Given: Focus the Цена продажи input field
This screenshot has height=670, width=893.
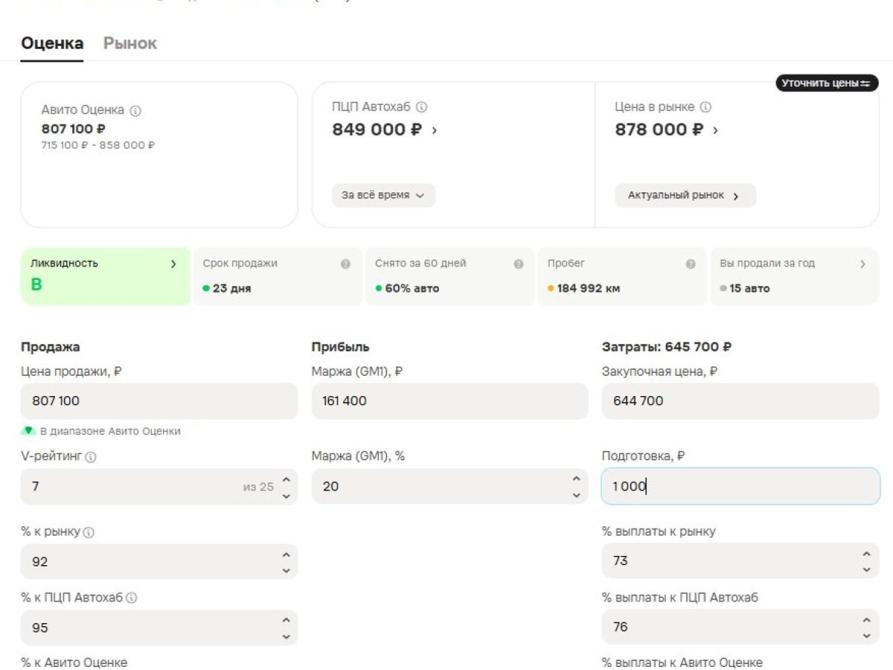Looking at the screenshot, I should [x=159, y=401].
